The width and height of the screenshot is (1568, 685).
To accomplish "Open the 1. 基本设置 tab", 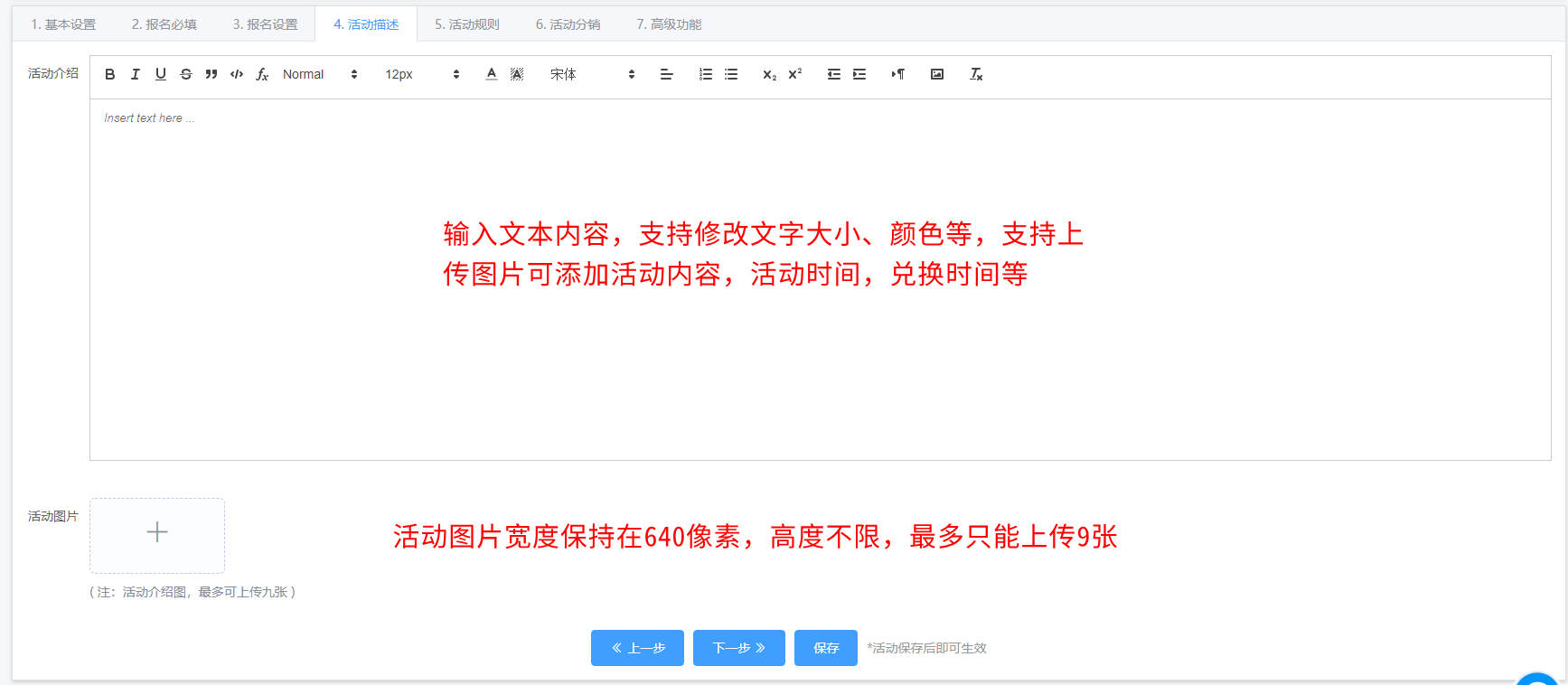I will [63, 24].
